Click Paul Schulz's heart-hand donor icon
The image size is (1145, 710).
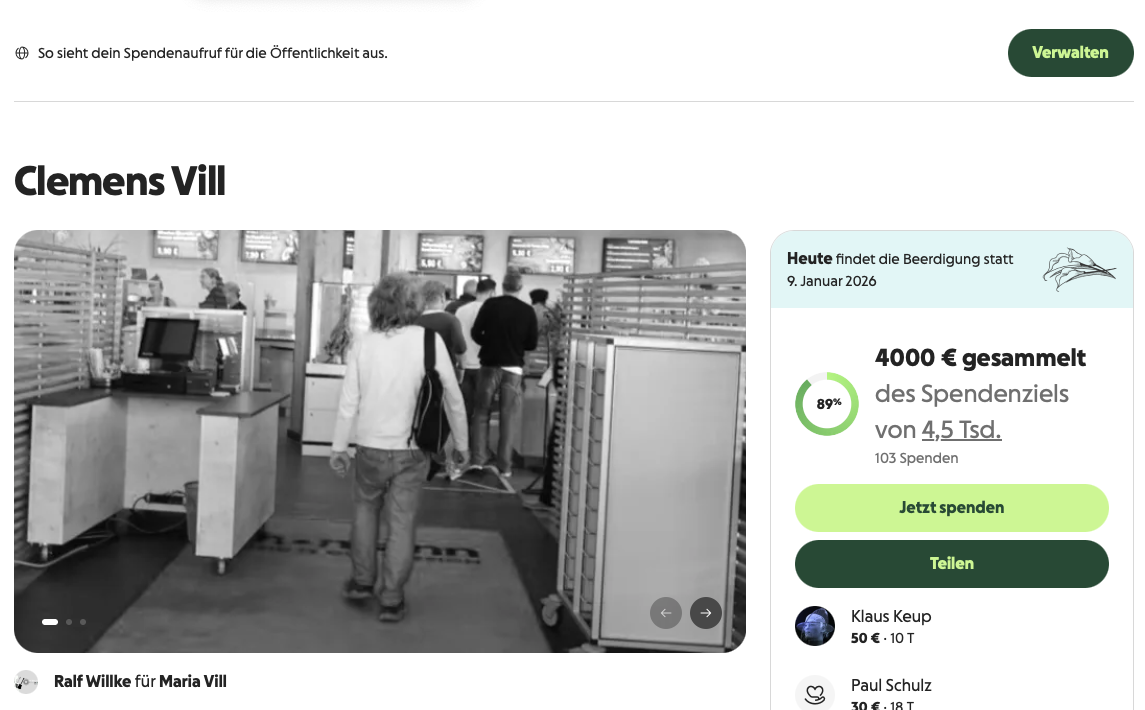click(x=815, y=692)
